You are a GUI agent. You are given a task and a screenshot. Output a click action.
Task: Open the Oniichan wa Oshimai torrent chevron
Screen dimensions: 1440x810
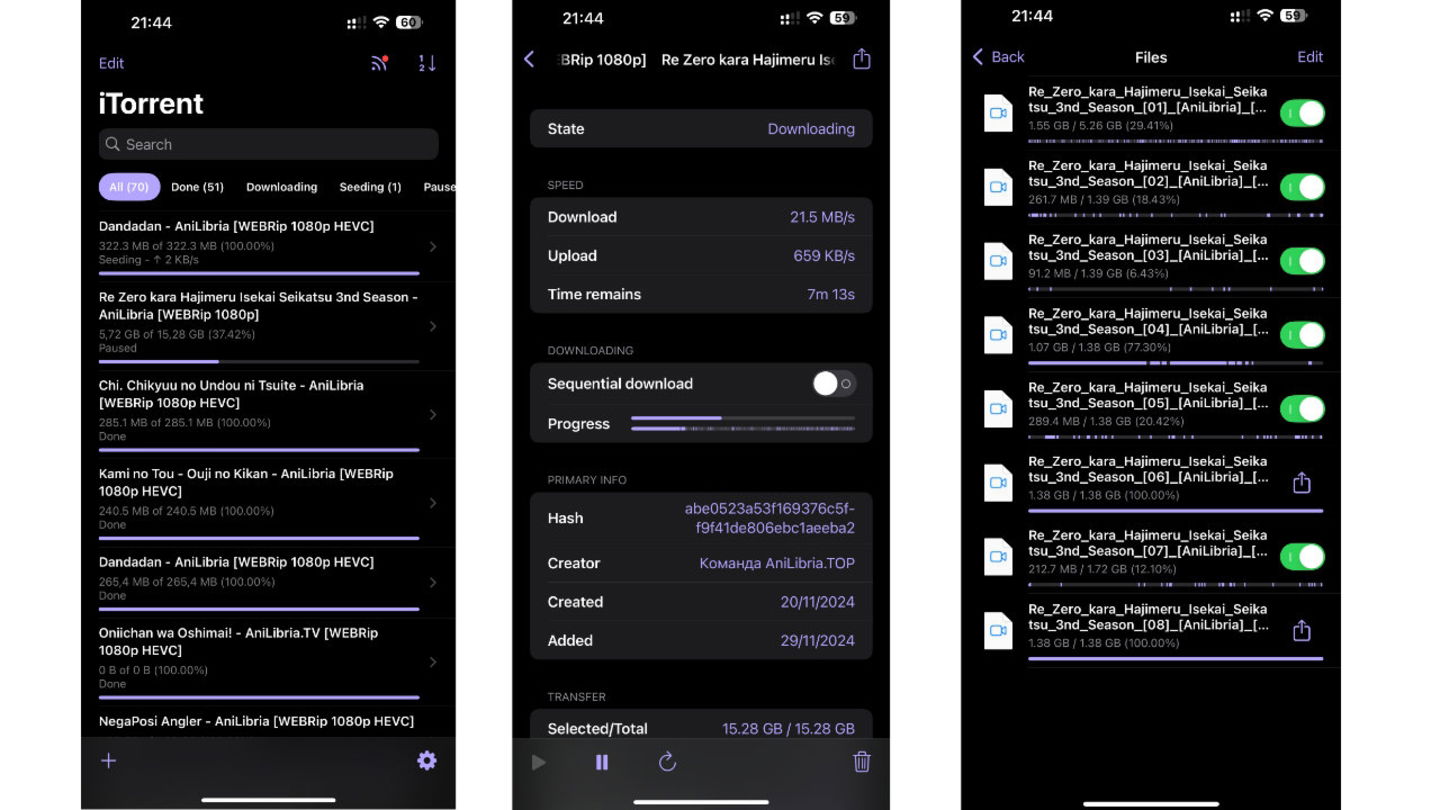433,662
